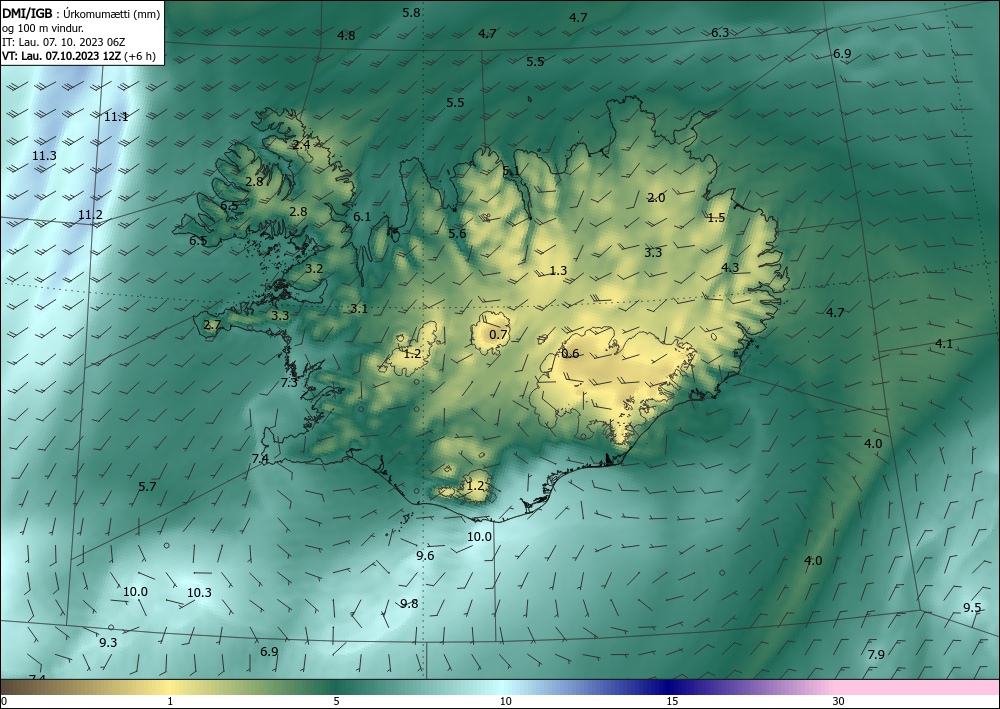
Task: Click the 'VT: Lau. 07.10.2023 12Z (+6 h)' line
Action: (x=78, y=56)
